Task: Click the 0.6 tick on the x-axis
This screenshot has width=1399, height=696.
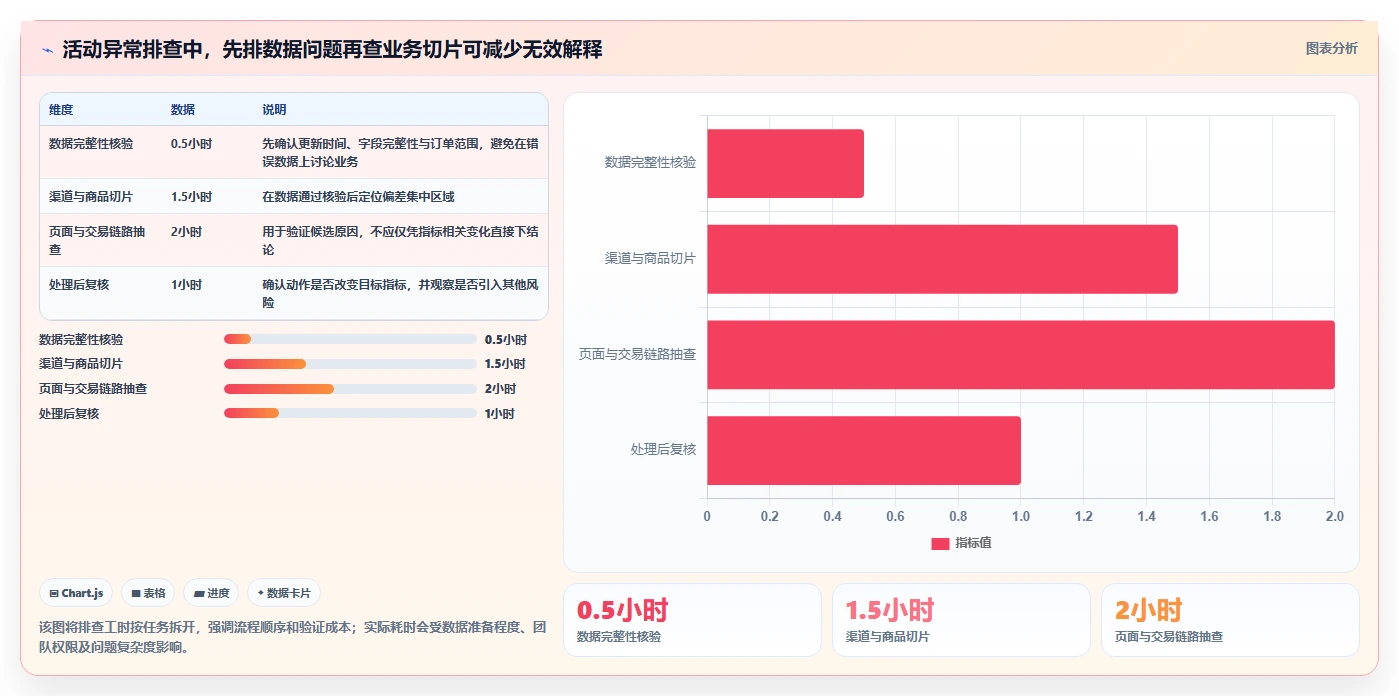Action: (x=895, y=517)
